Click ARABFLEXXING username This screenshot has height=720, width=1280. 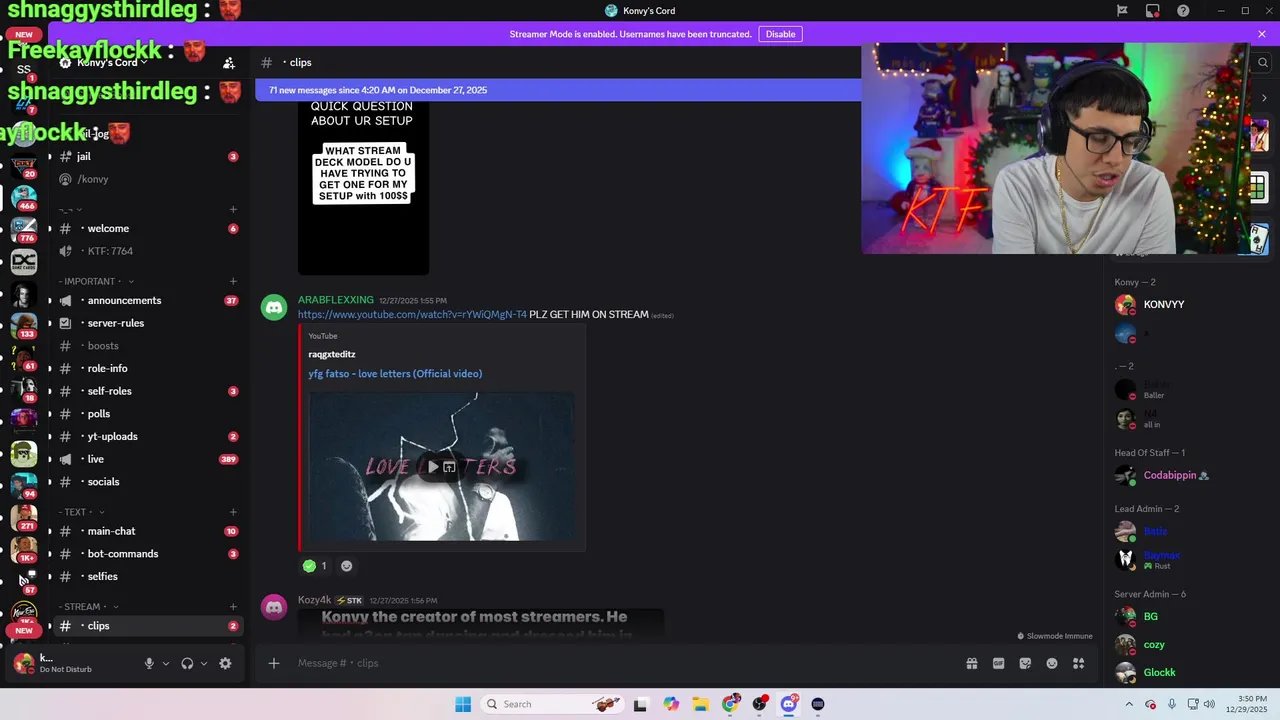pos(336,300)
